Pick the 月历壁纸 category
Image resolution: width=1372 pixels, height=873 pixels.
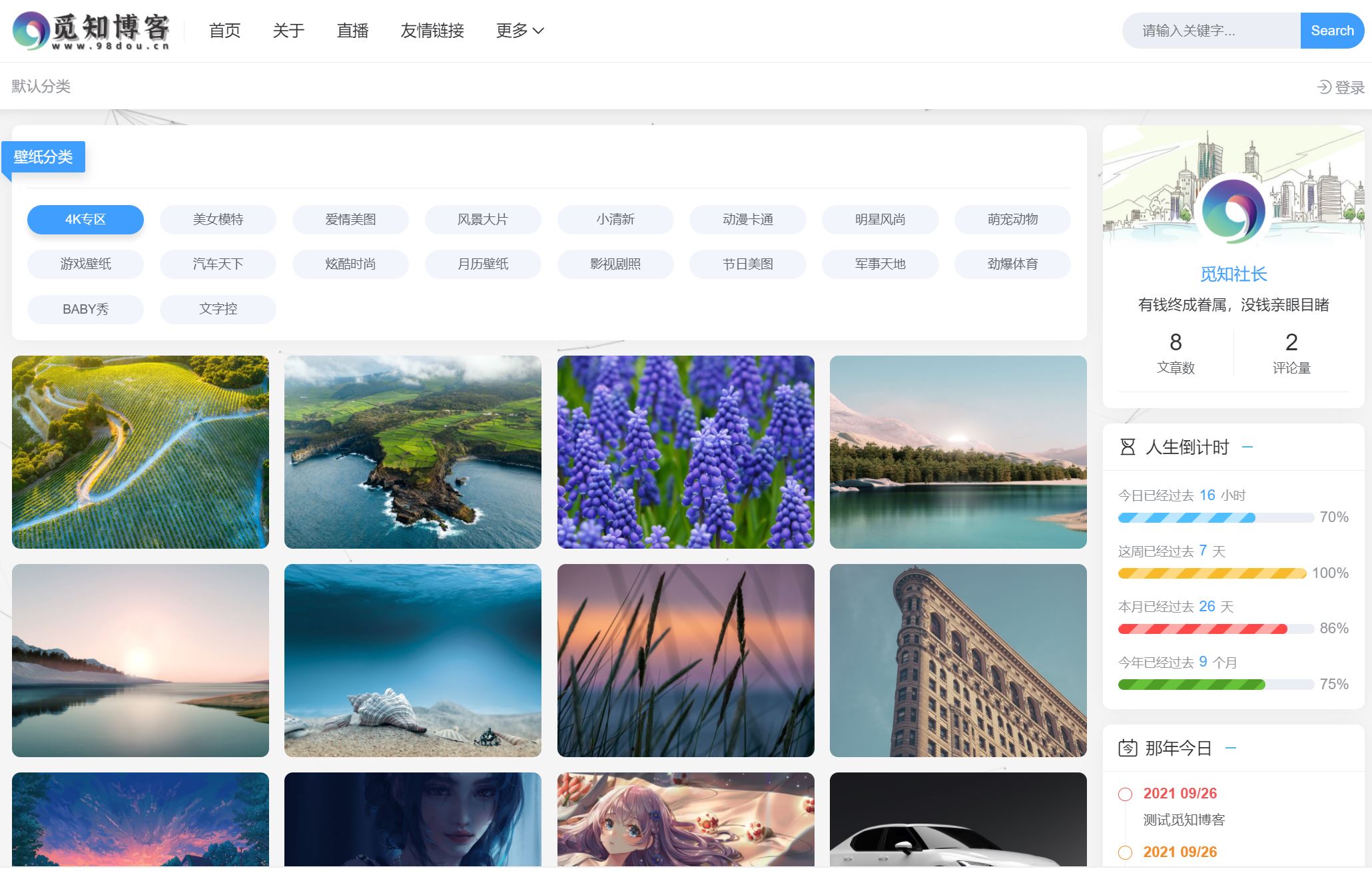tap(483, 264)
